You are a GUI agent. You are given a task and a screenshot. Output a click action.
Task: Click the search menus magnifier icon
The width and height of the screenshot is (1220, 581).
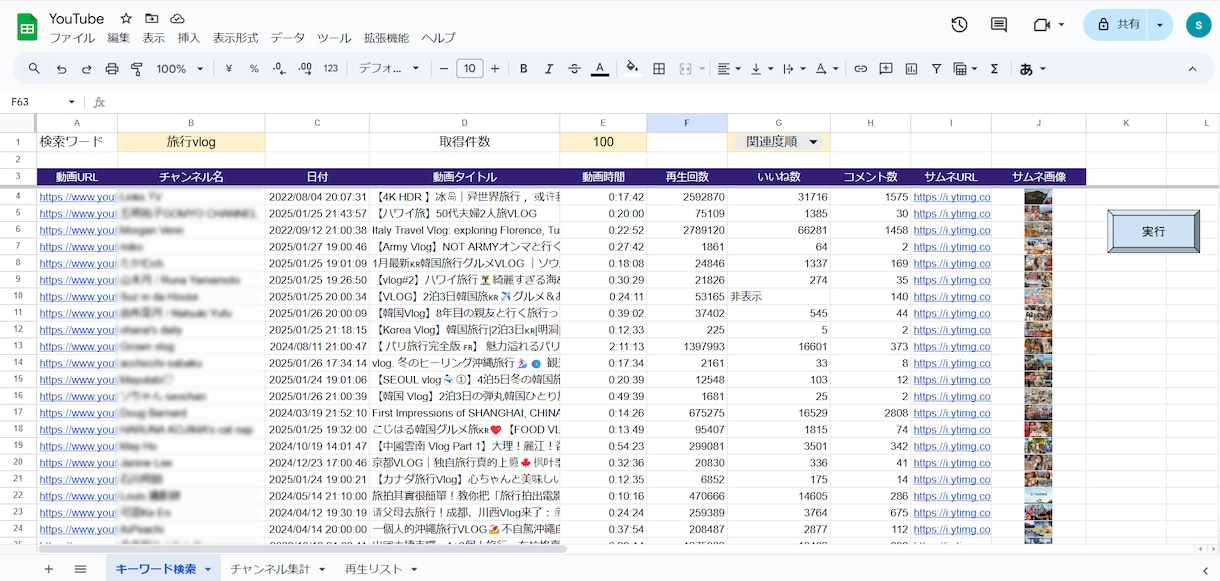click(x=34, y=69)
